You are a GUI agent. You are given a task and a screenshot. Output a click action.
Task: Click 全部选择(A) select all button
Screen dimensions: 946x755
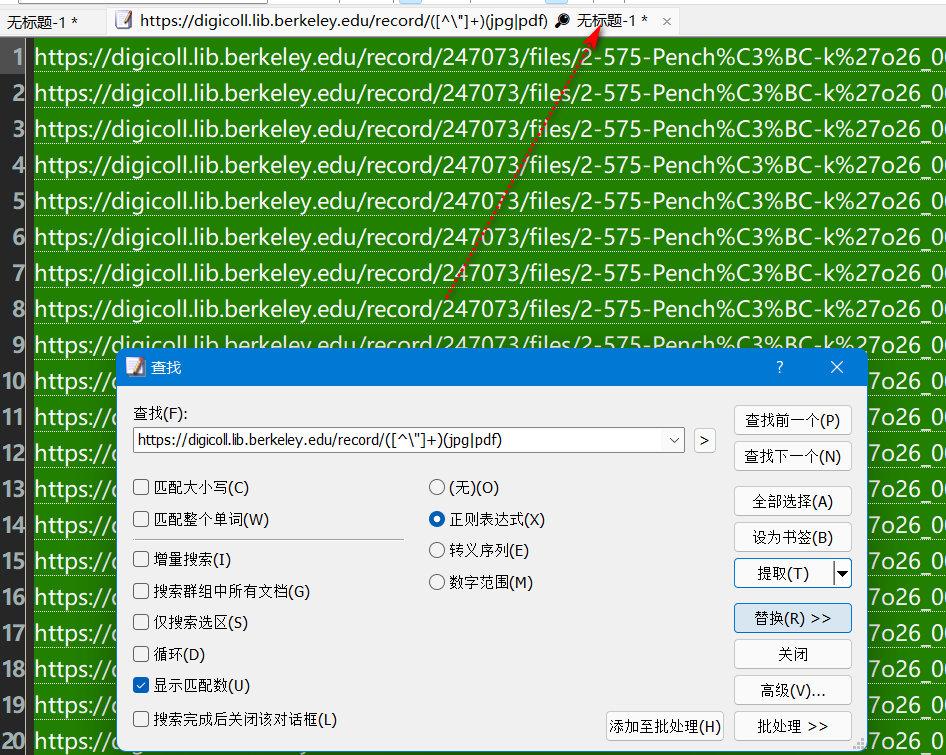click(792, 502)
